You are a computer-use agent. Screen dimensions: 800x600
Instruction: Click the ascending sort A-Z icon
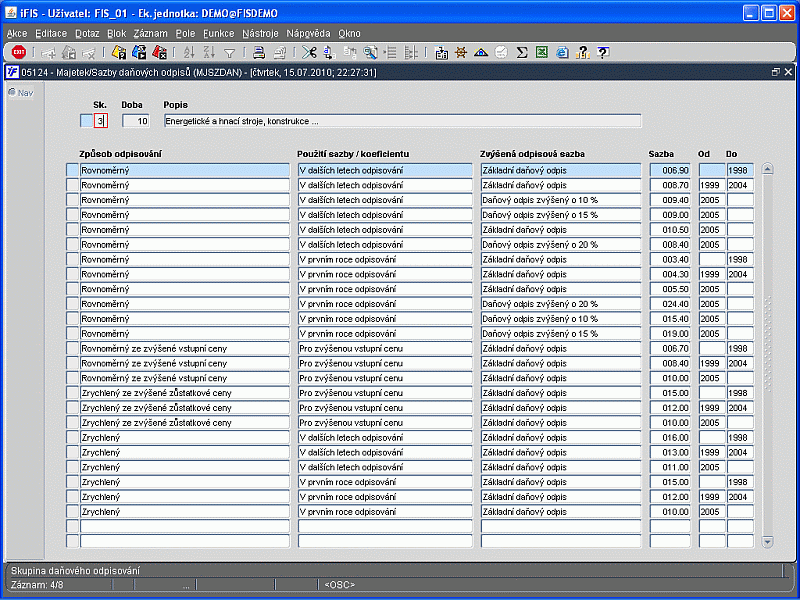click(x=189, y=53)
